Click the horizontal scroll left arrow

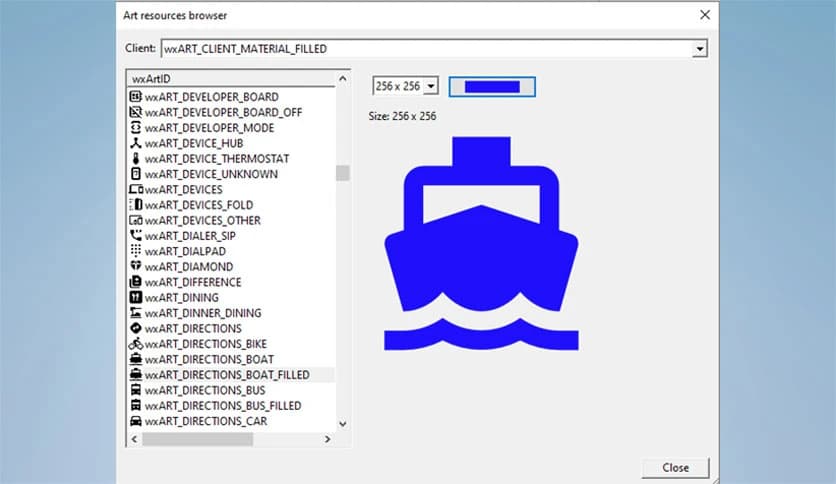pyautogui.click(x=134, y=439)
